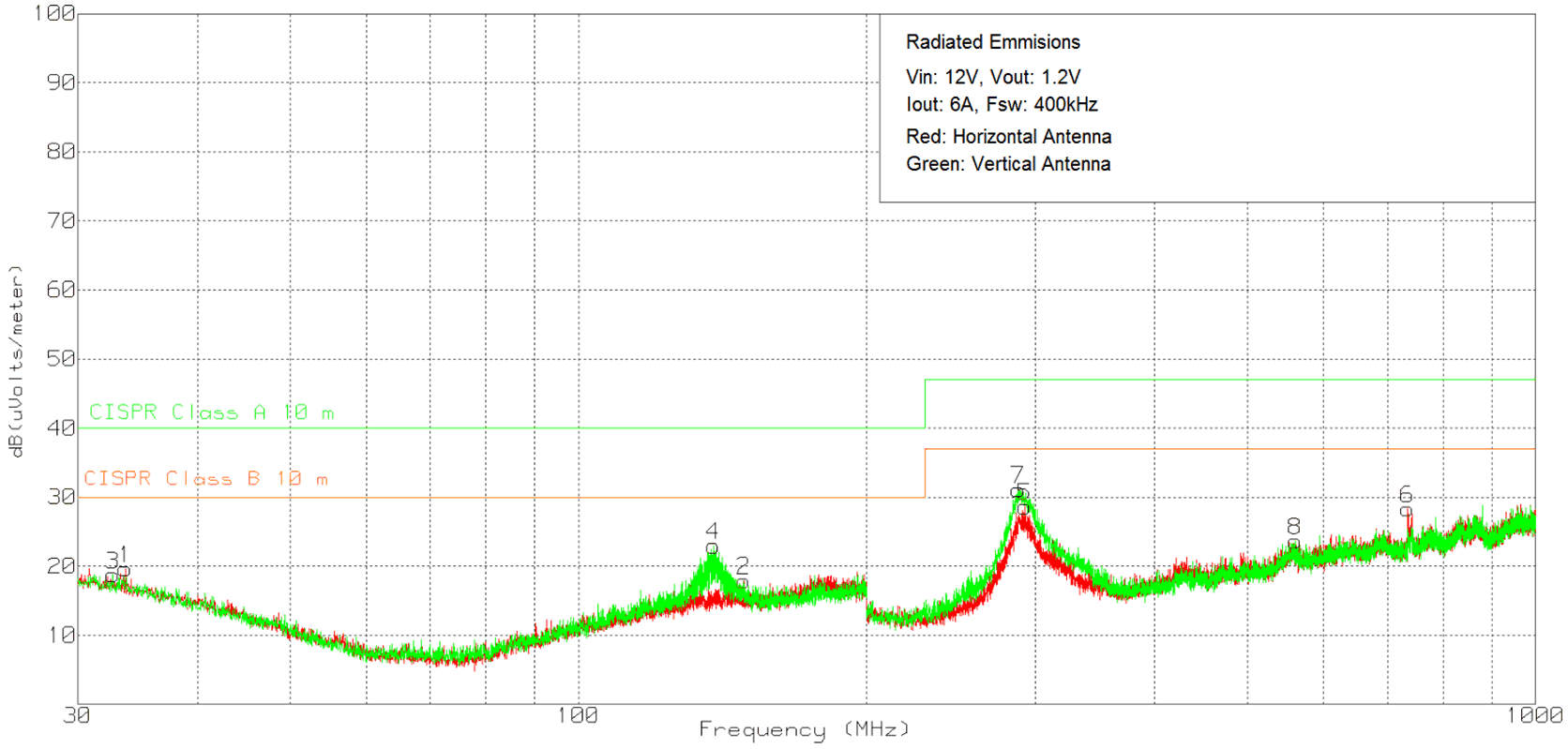Select peak marker 2 right of the 4 peak

[x=742, y=583]
